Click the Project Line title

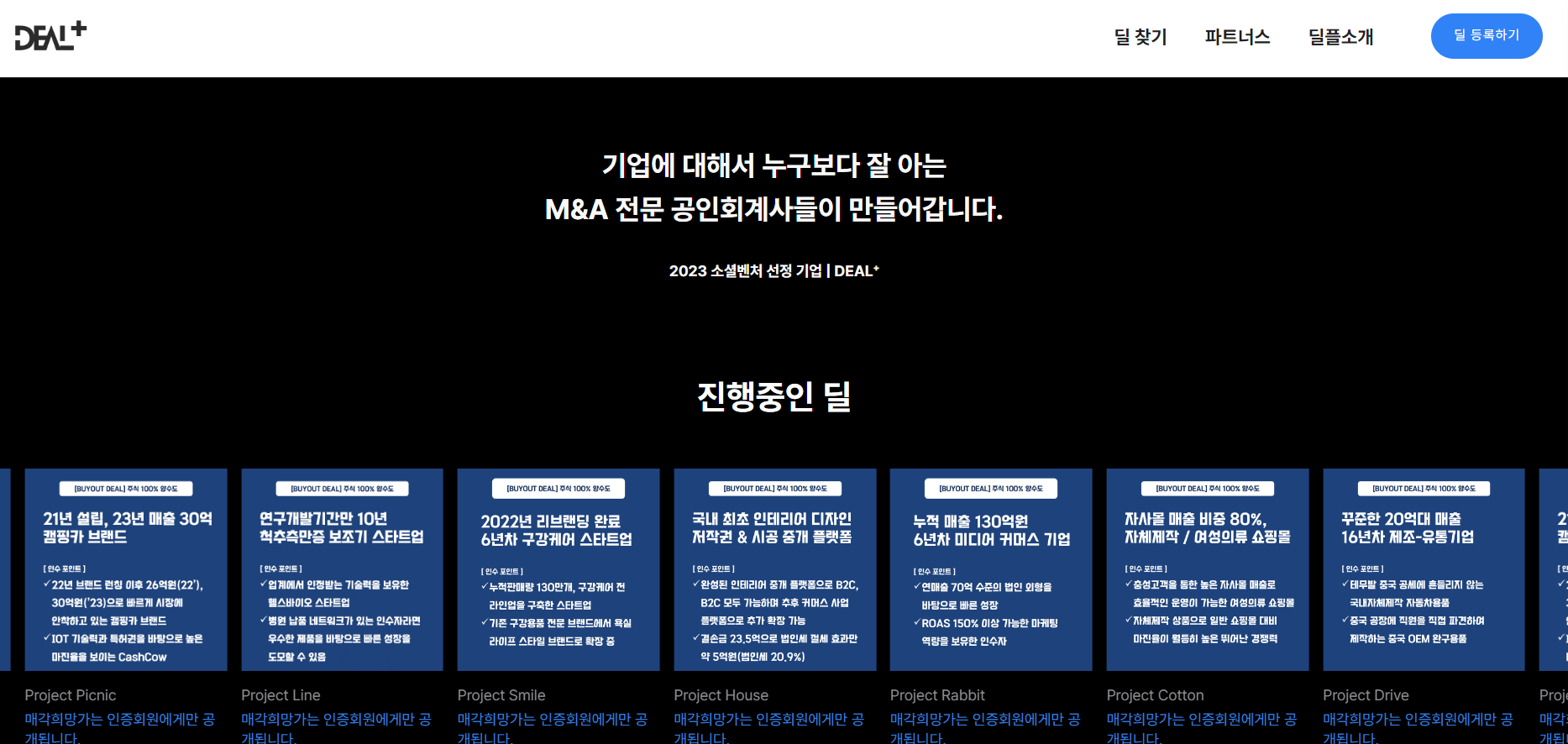281,695
